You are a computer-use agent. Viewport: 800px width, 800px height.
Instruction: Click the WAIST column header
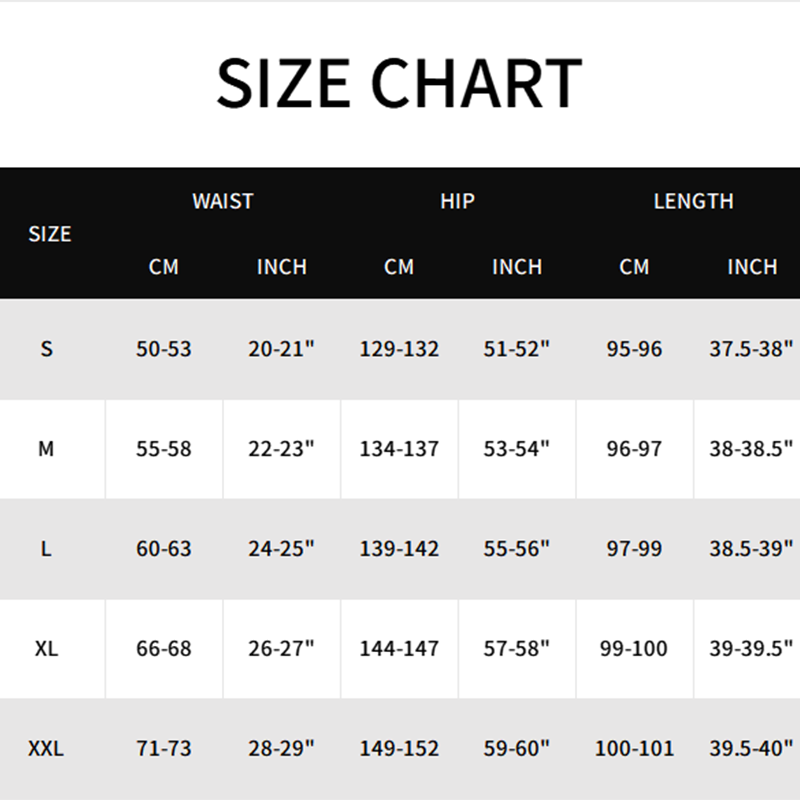tap(223, 201)
